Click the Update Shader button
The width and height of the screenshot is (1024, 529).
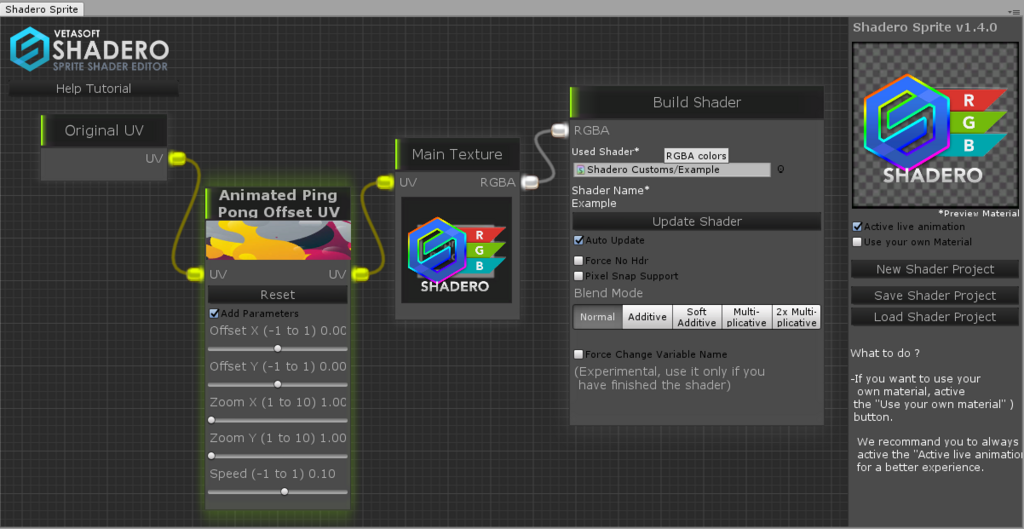(x=697, y=221)
